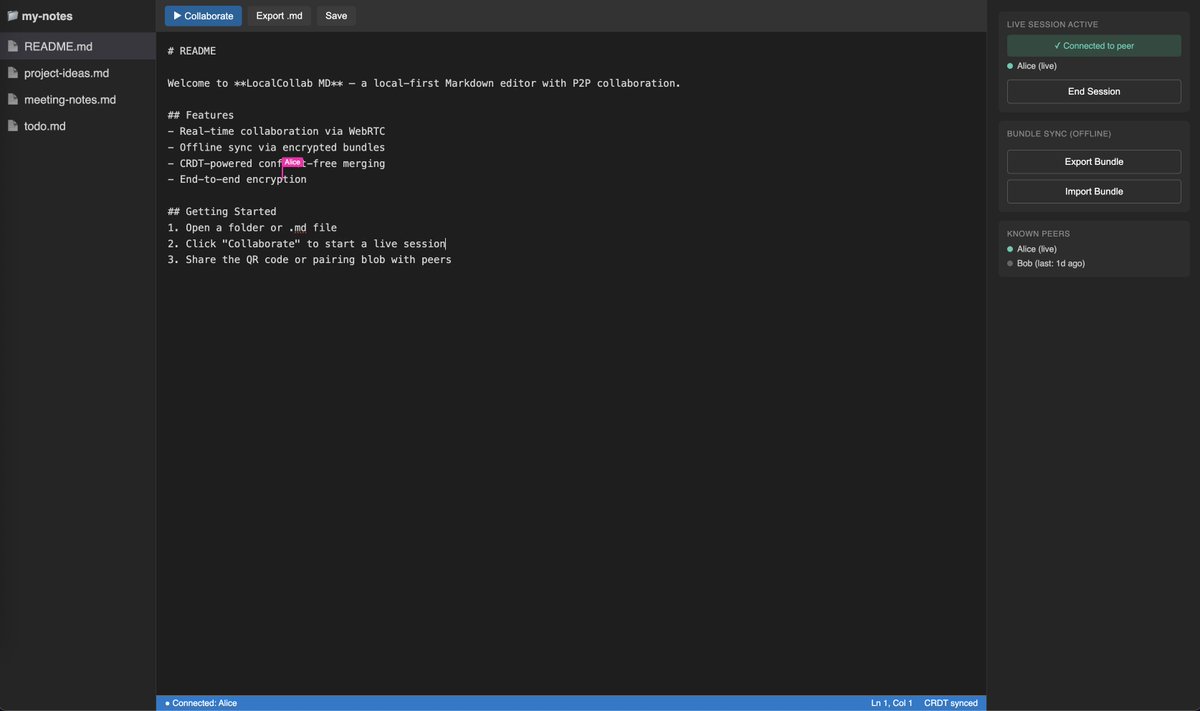1200x711 pixels.
Task: Click Export Bundle for offline sync
Action: 1094,161
